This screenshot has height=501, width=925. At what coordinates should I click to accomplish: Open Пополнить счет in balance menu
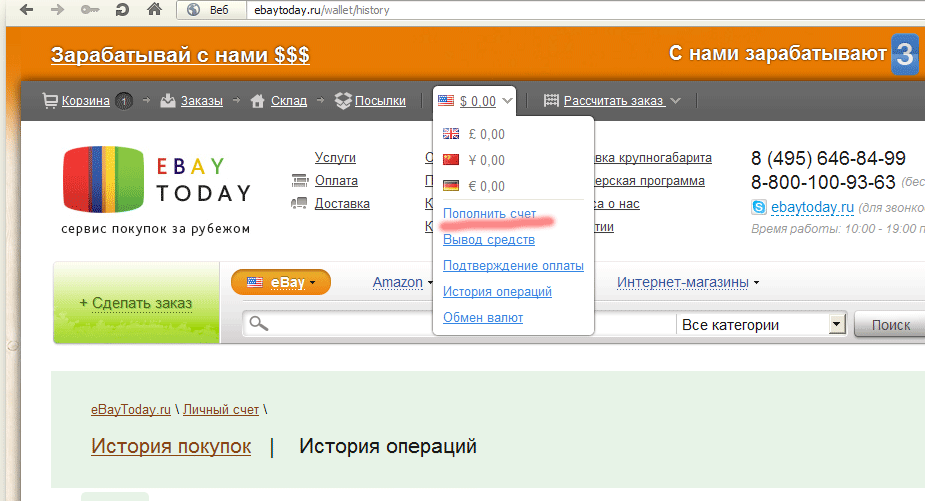point(490,214)
